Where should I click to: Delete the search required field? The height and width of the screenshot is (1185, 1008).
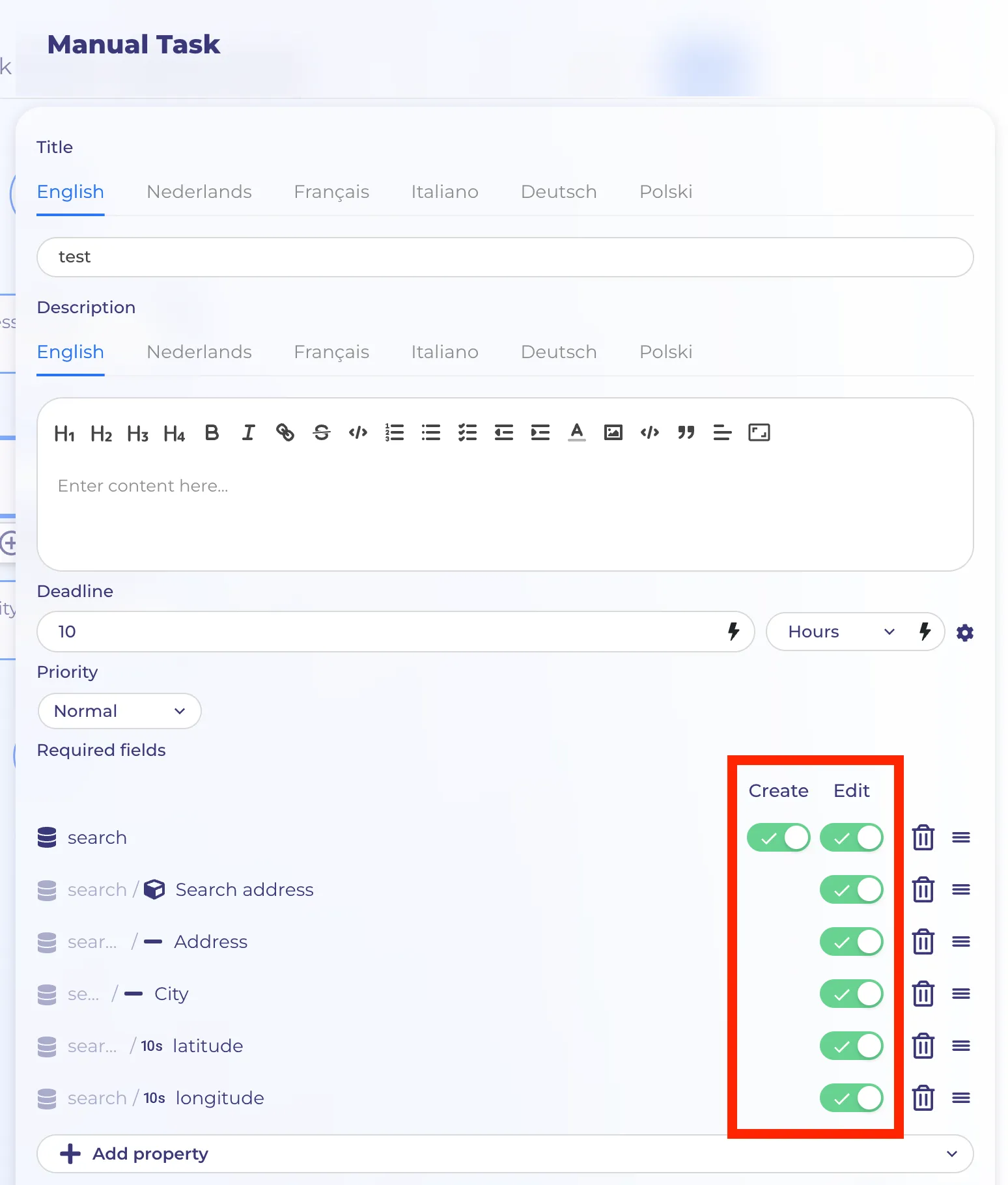(x=923, y=837)
